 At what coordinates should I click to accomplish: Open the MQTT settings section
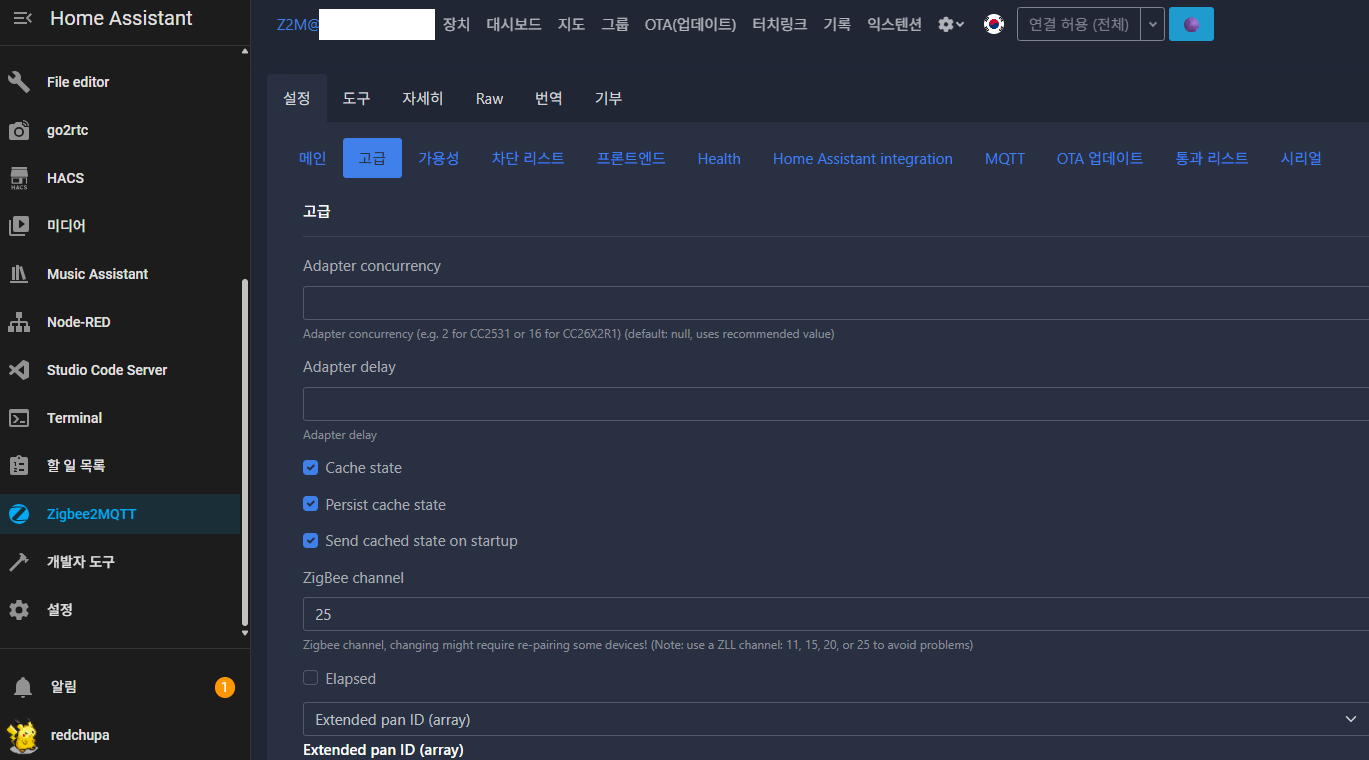coord(1004,158)
